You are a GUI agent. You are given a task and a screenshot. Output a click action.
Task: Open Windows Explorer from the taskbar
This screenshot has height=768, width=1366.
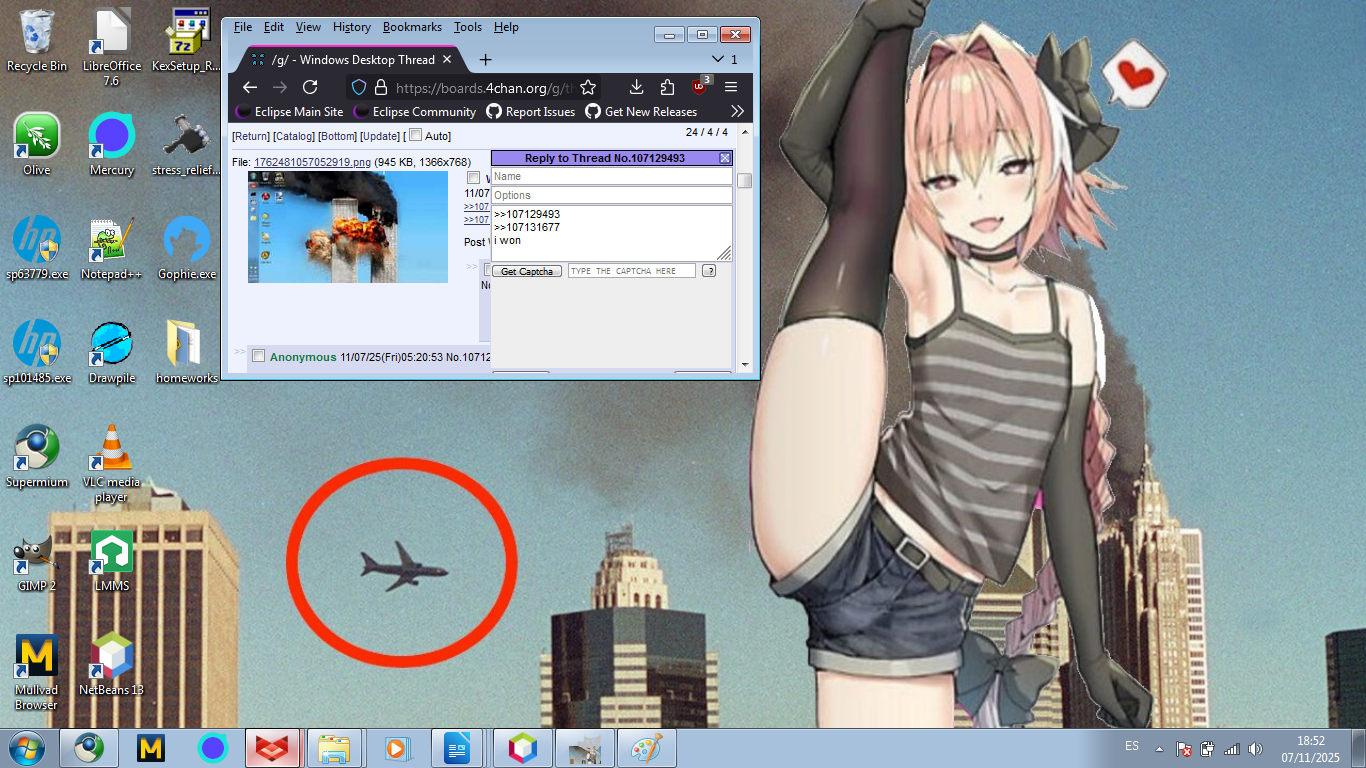tap(333, 748)
